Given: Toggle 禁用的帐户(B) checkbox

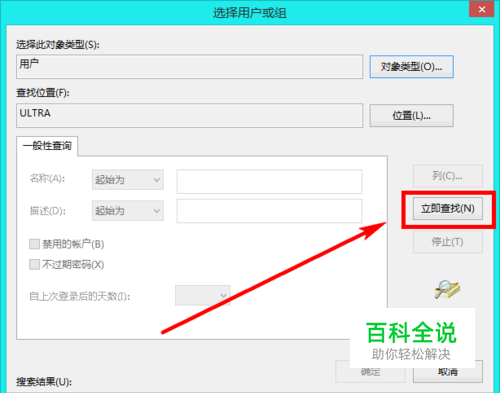Looking at the screenshot, I should [34, 244].
